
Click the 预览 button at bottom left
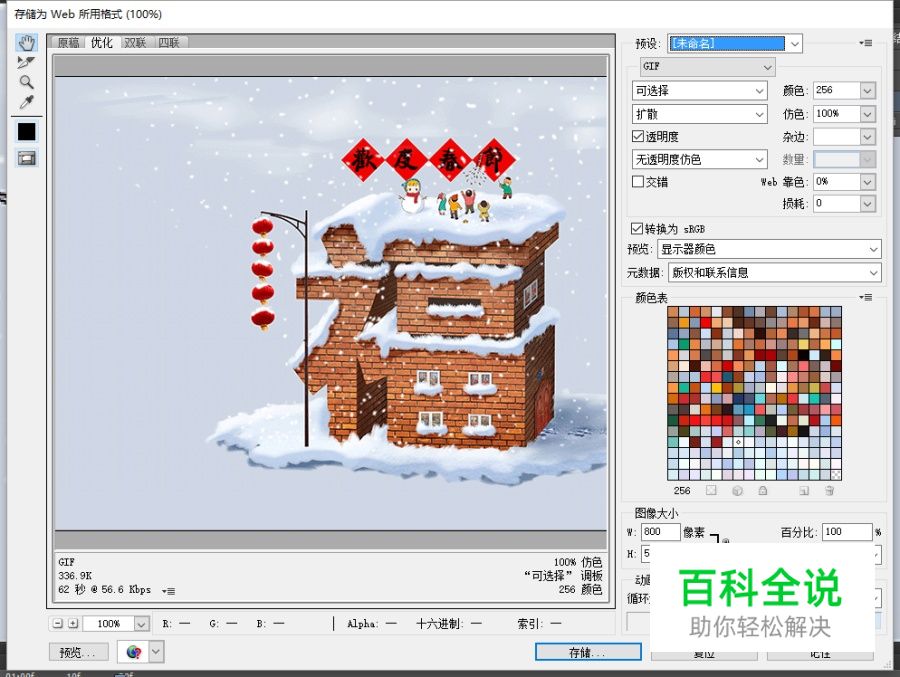(x=77, y=651)
